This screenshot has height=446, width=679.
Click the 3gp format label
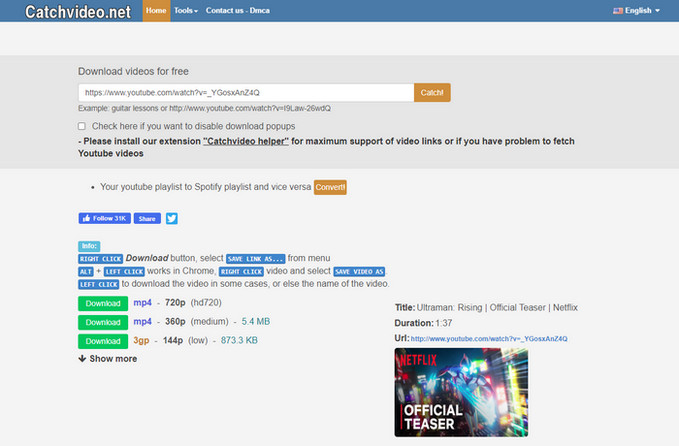pyautogui.click(x=141, y=340)
